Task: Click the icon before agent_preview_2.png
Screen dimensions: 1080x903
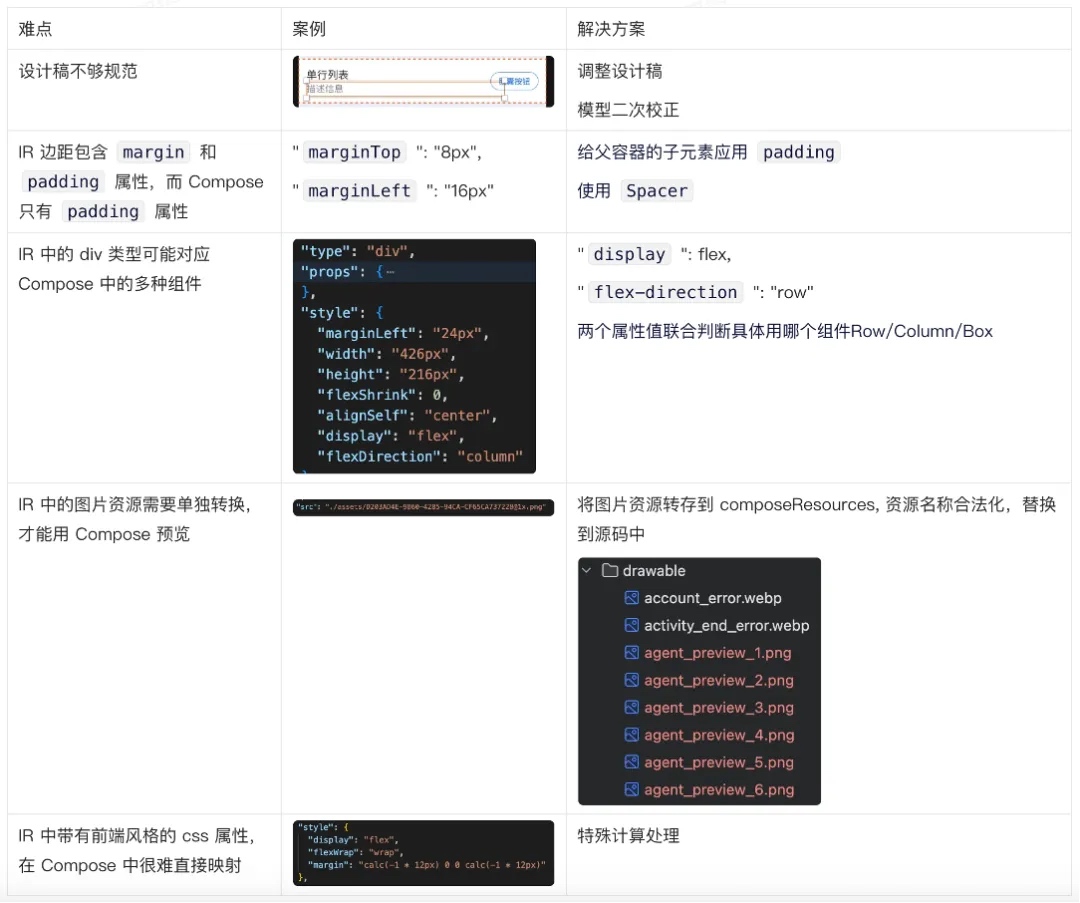Action: coord(631,680)
